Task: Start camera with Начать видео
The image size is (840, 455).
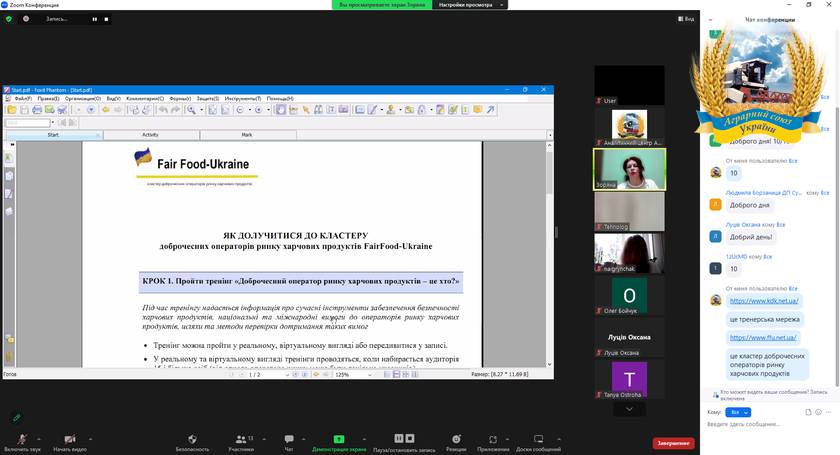Action: [x=70, y=442]
